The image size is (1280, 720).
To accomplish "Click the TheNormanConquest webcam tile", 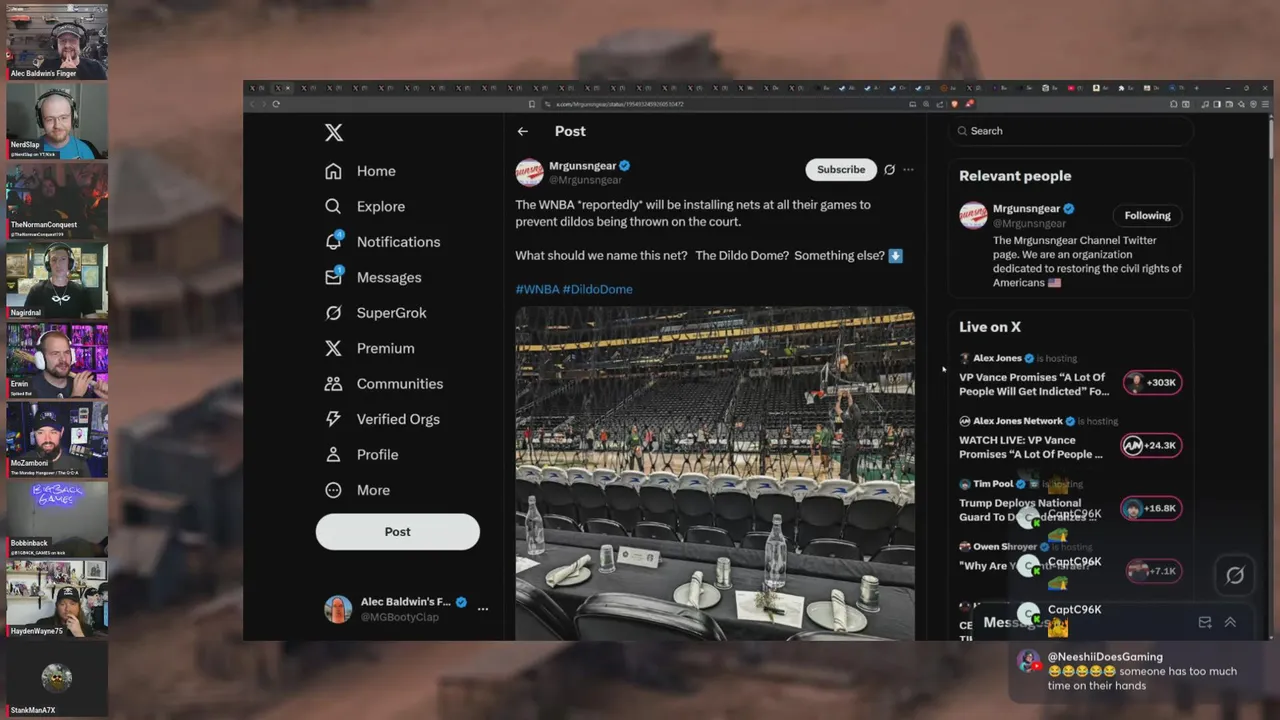I will [57, 201].
